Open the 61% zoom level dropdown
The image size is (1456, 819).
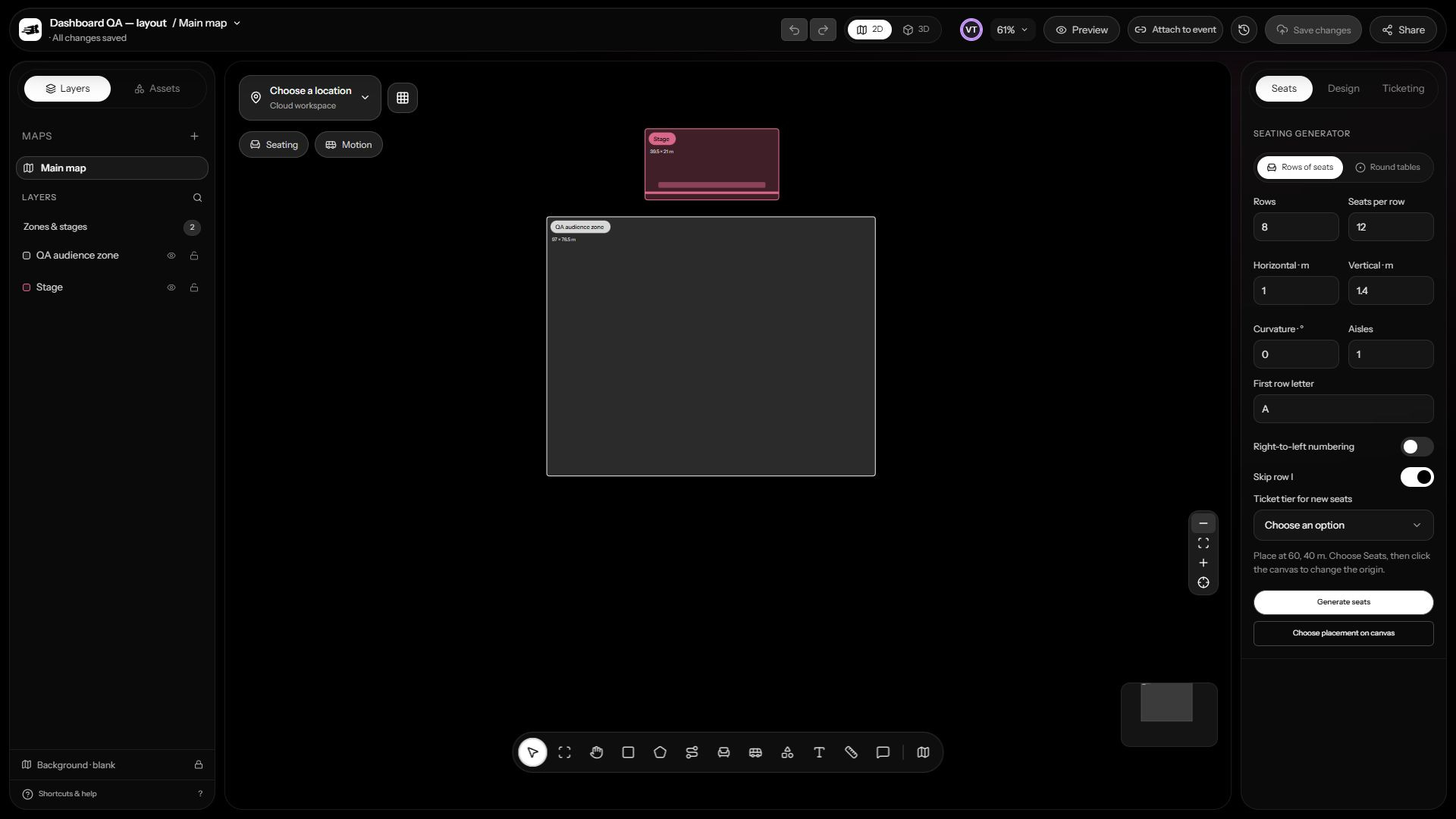coord(1012,30)
